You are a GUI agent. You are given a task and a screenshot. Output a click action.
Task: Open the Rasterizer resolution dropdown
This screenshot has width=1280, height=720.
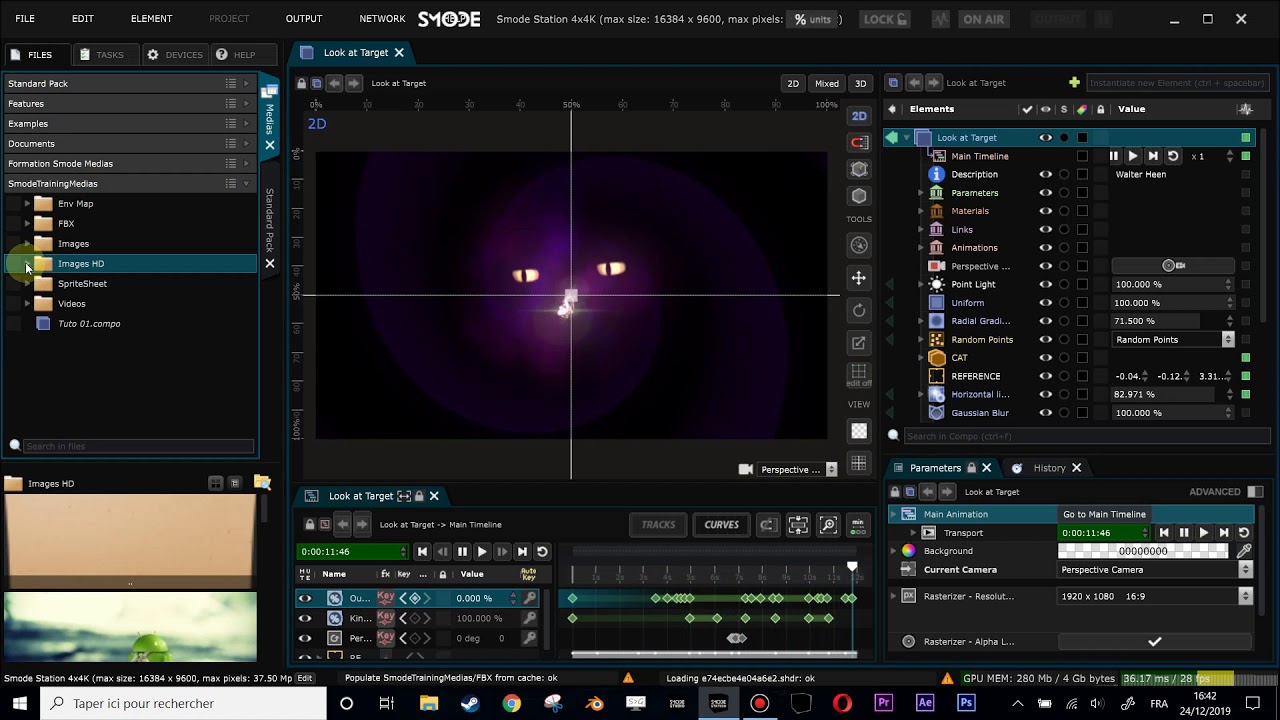click(1155, 596)
